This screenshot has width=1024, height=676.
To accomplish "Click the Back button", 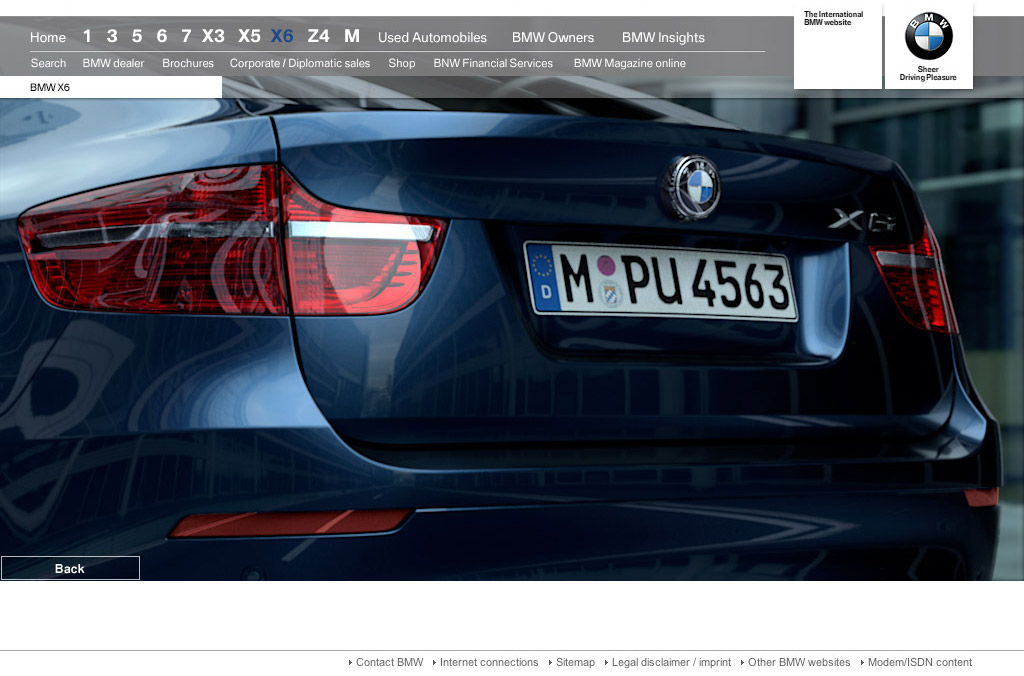I will click(71, 568).
